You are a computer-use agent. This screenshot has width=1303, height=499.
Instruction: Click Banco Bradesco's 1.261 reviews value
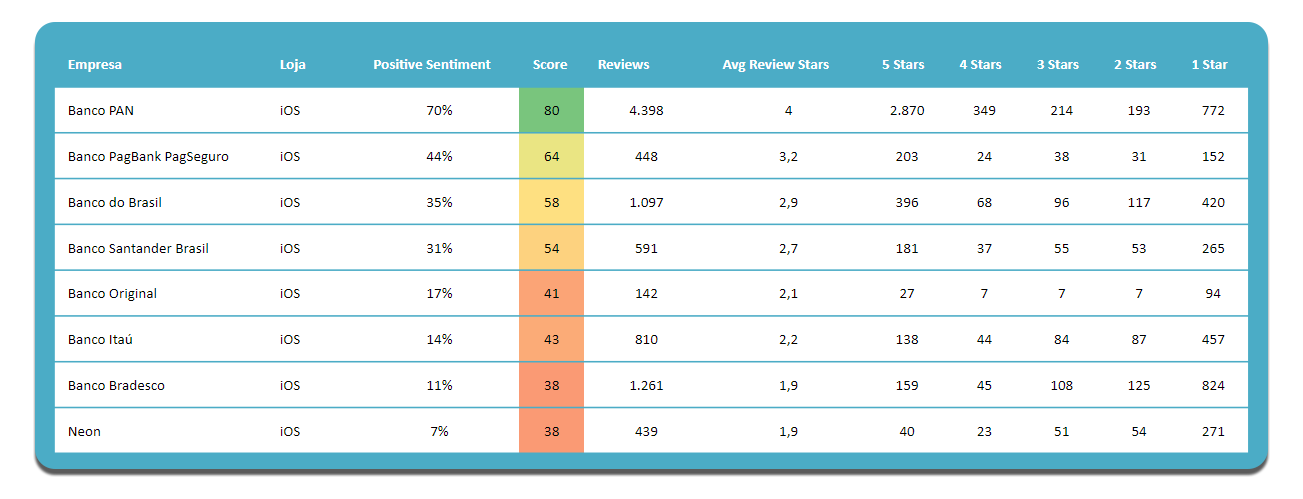646,386
